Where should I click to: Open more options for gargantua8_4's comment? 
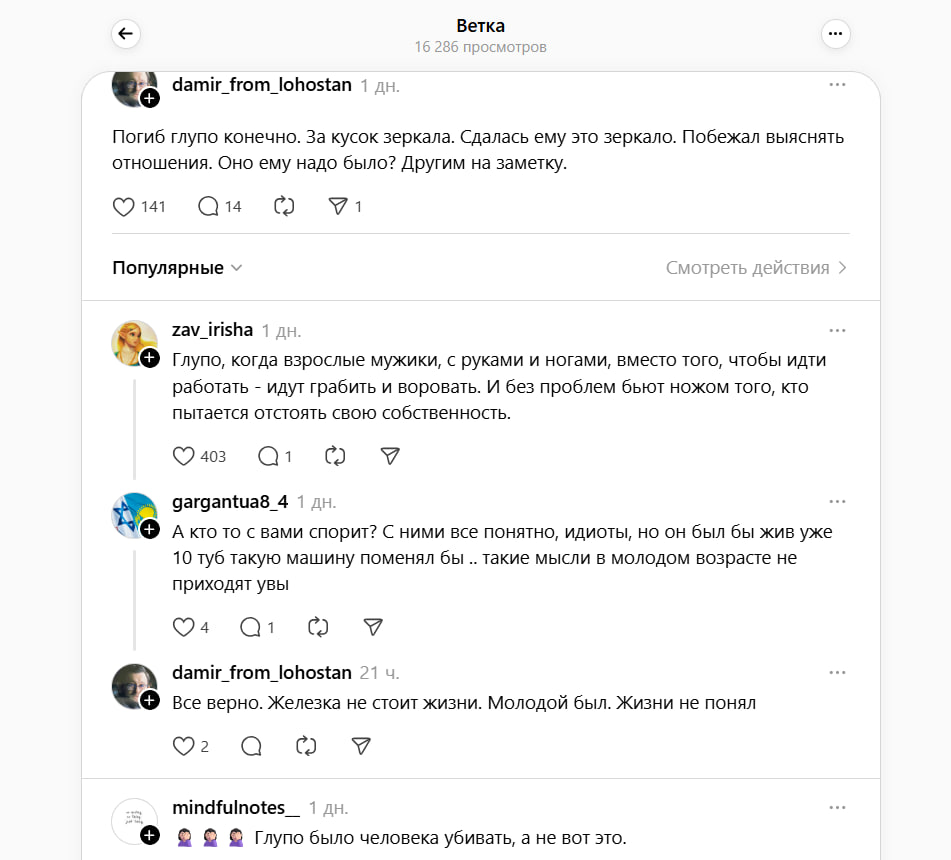click(837, 502)
